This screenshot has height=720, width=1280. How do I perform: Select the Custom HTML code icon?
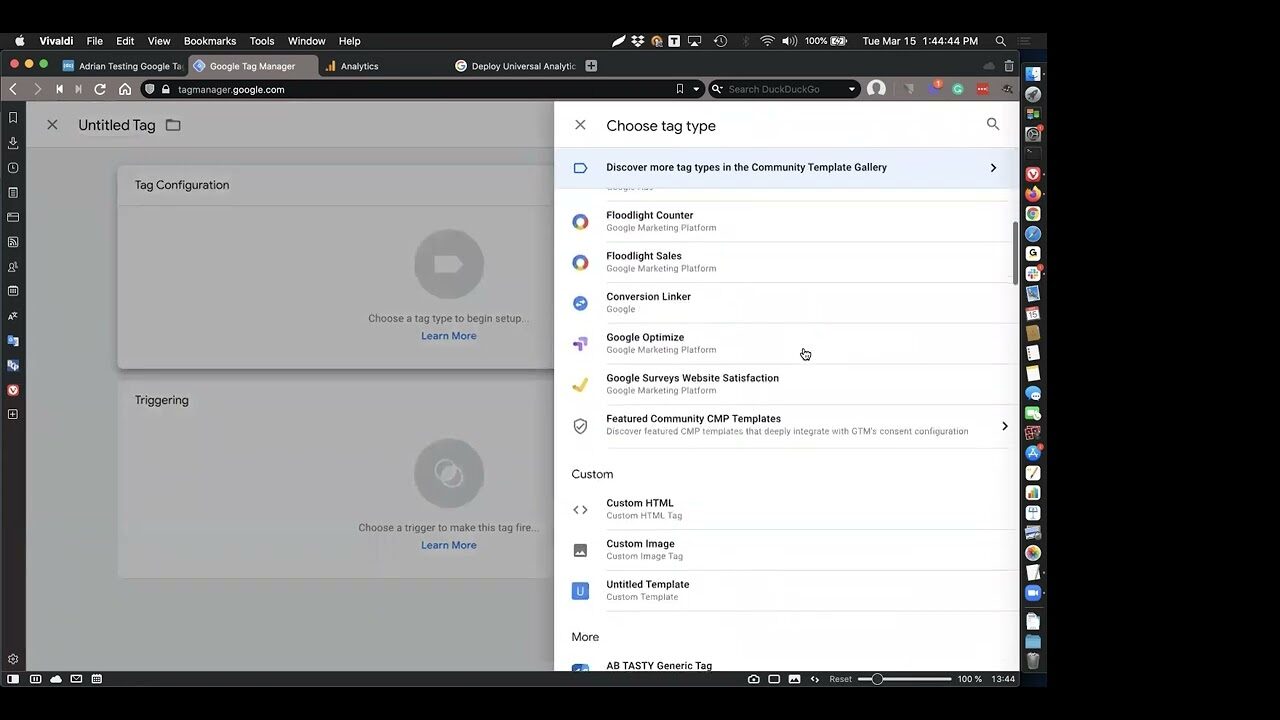click(x=580, y=510)
